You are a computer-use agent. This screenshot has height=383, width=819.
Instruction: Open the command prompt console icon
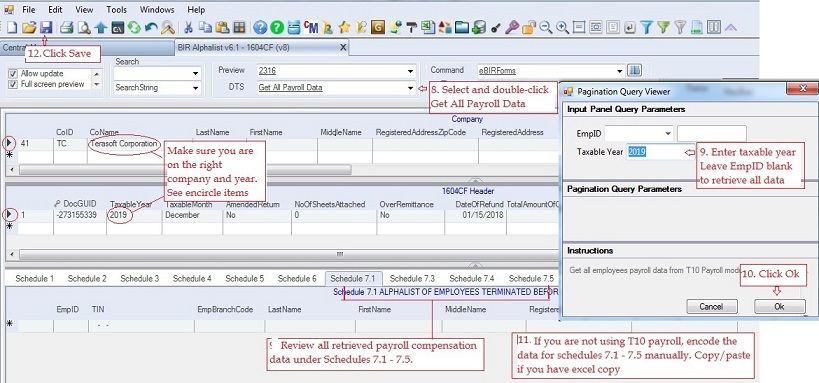tap(118, 27)
